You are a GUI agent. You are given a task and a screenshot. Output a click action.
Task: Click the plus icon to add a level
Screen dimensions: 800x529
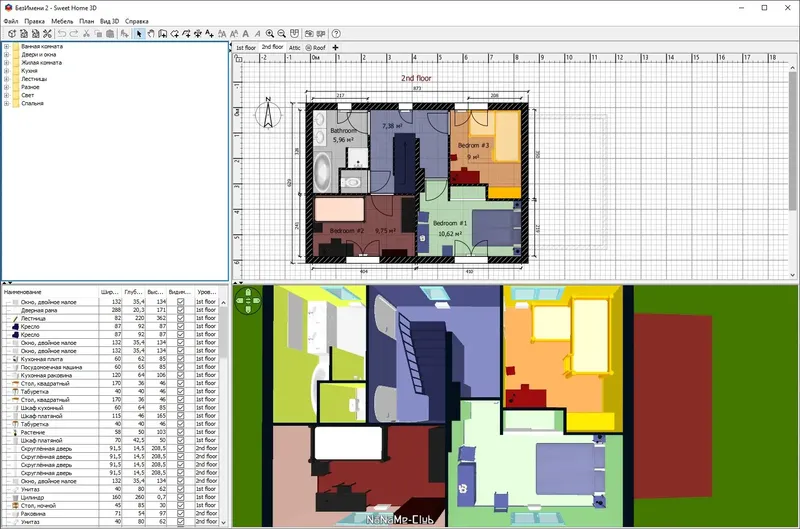coord(335,47)
